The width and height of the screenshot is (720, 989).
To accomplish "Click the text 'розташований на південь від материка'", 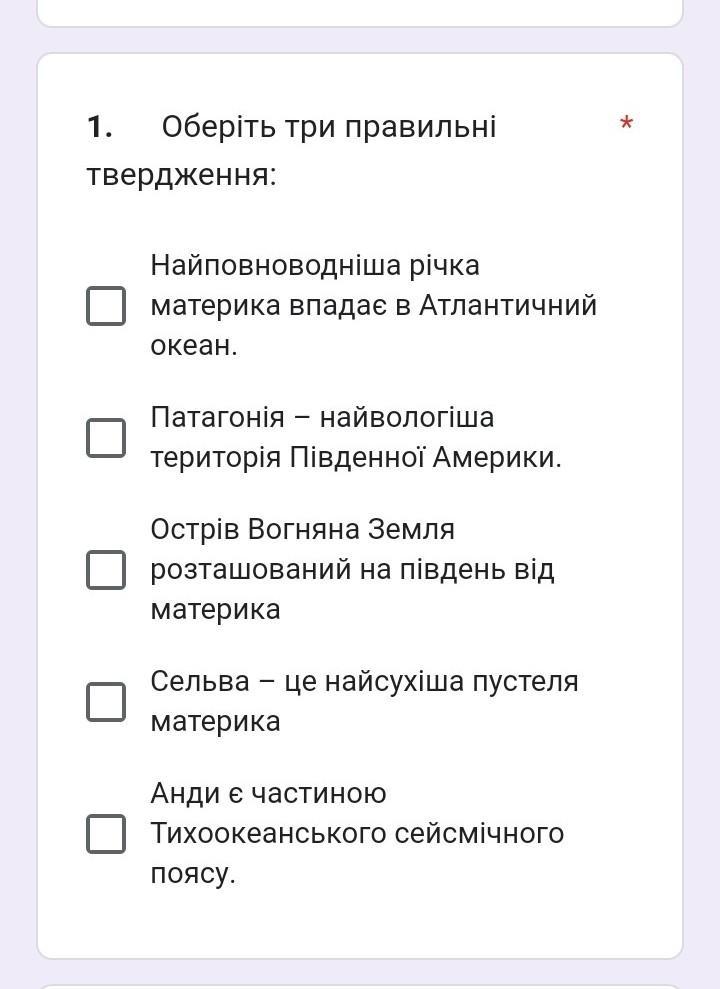I will click(352, 590).
